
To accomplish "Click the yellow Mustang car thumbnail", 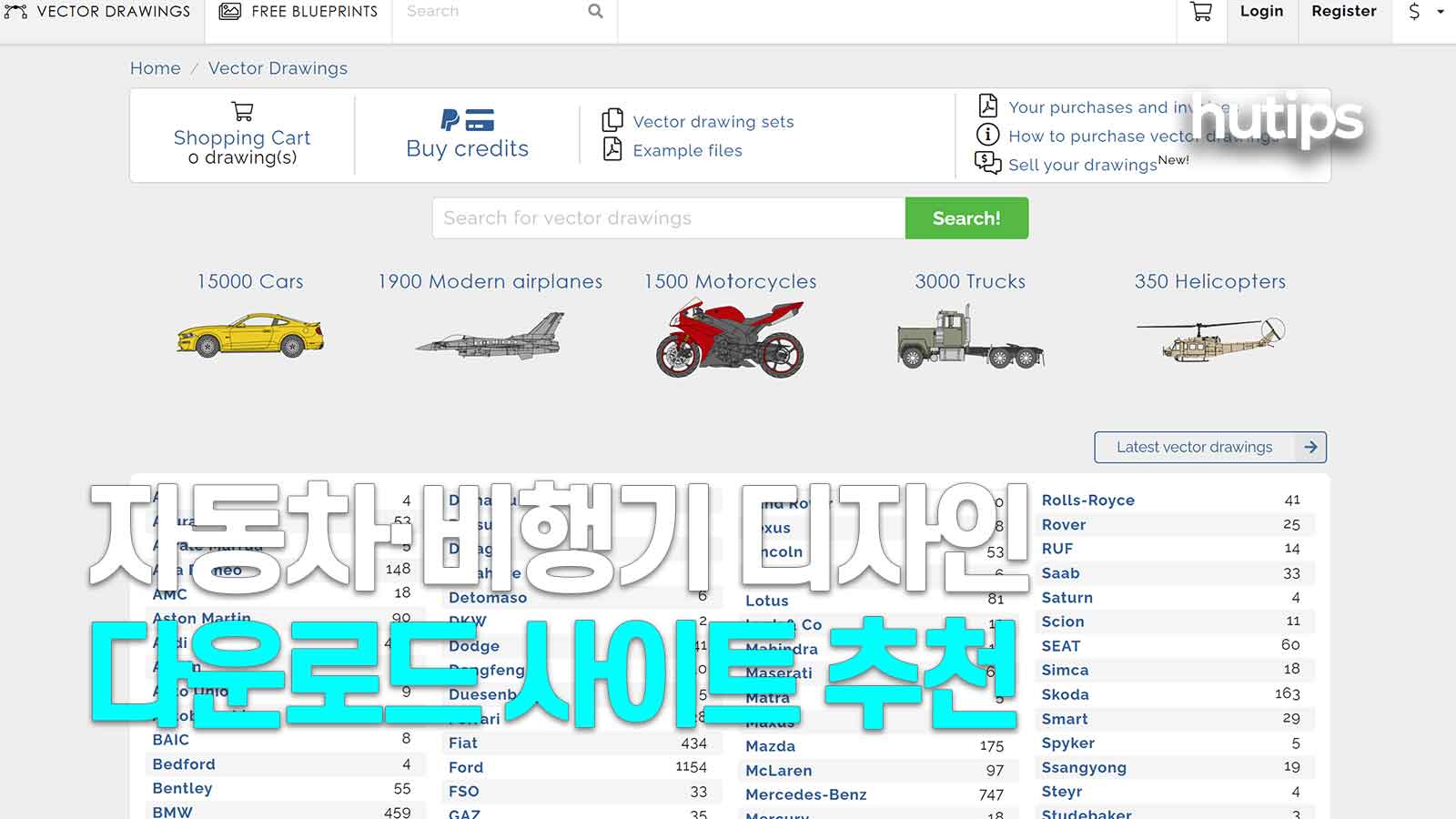I will point(250,335).
